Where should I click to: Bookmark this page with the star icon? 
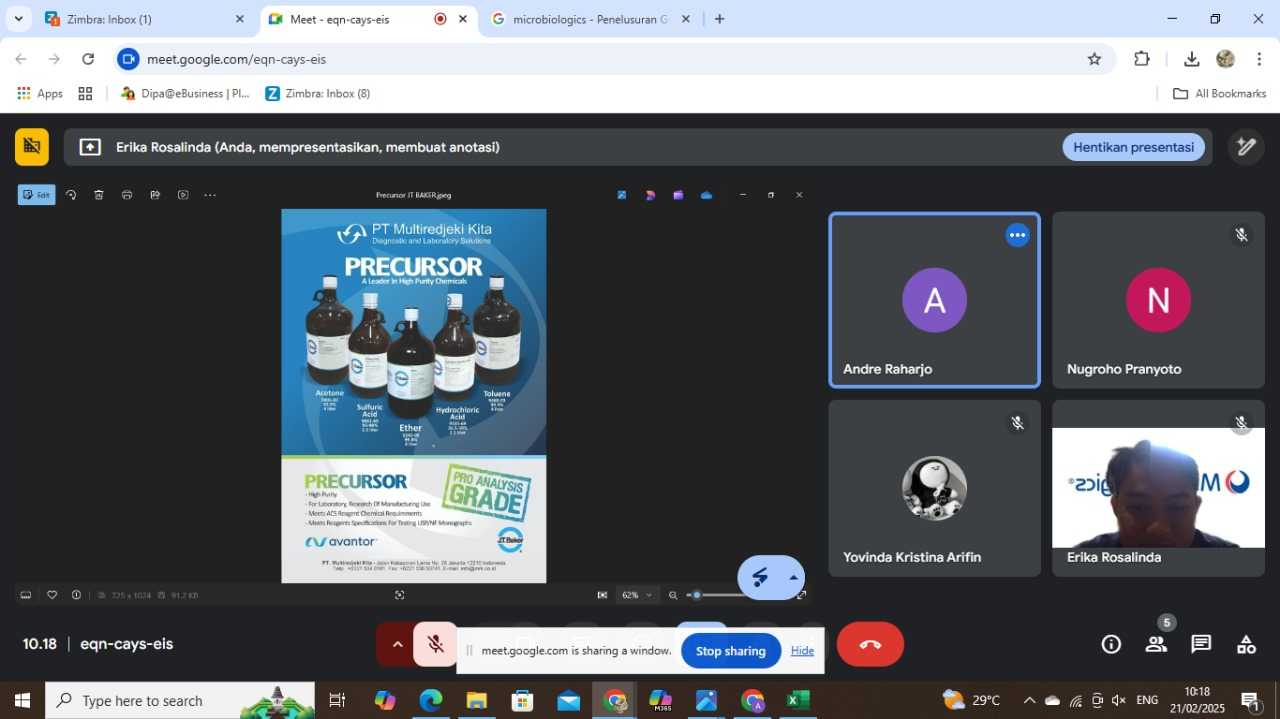(1094, 59)
